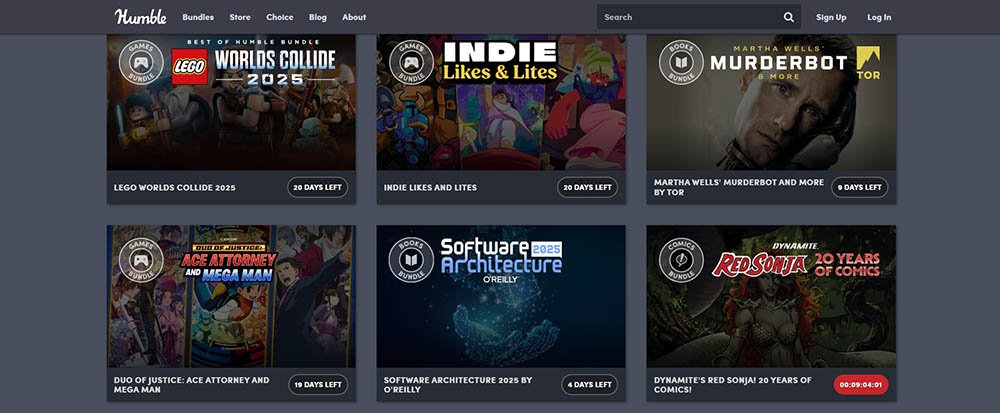Go to Choice in navigation
1000x413 pixels.
[280, 17]
